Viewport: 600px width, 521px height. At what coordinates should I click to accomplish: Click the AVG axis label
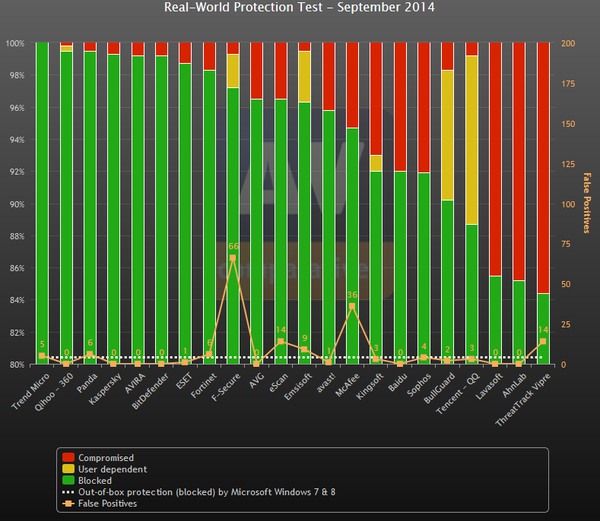pyautogui.click(x=257, y=381)
